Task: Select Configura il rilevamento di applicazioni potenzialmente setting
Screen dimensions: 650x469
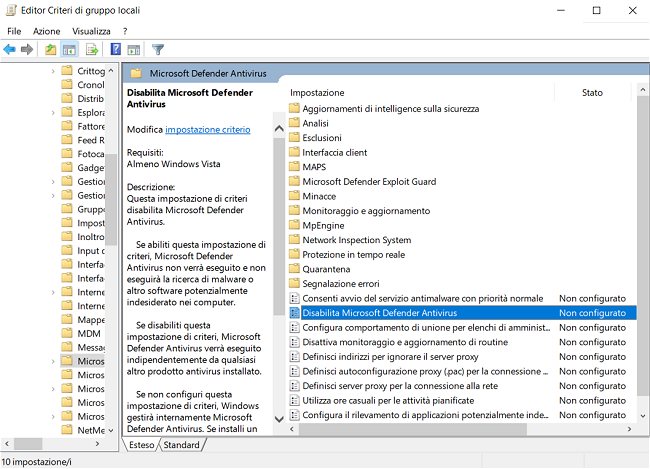Action: click(x=462, y=415)
